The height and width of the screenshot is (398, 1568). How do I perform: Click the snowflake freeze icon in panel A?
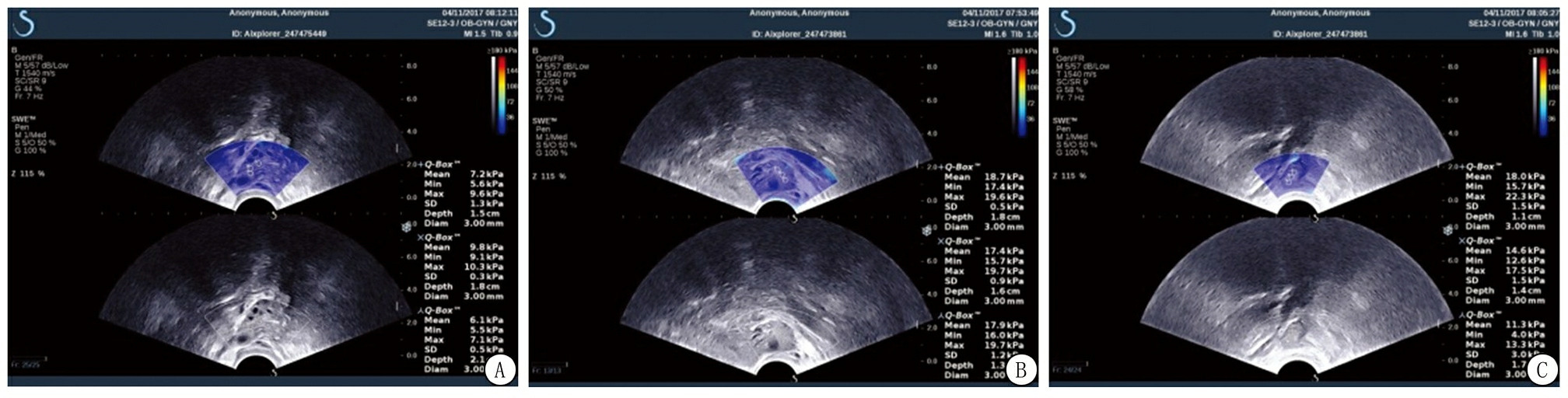click(406, 227)
